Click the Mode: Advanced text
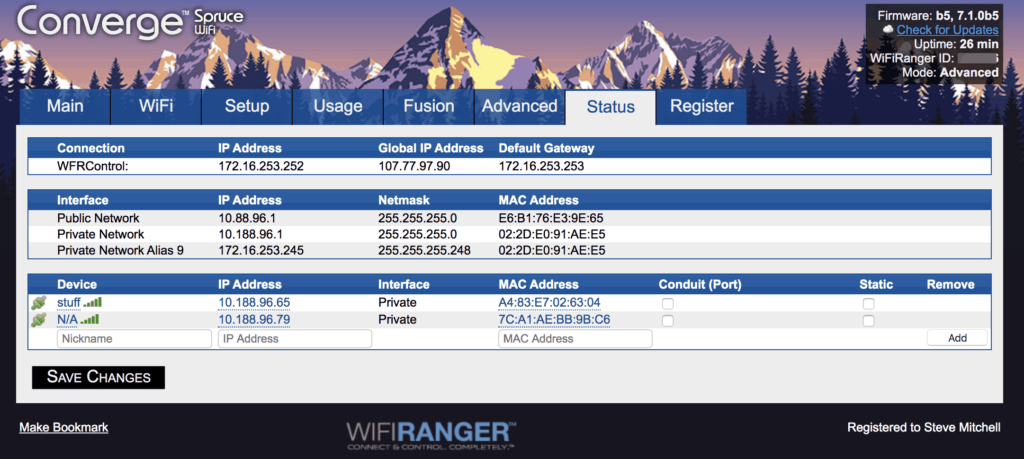1024x459 pixels. point(950,72)
